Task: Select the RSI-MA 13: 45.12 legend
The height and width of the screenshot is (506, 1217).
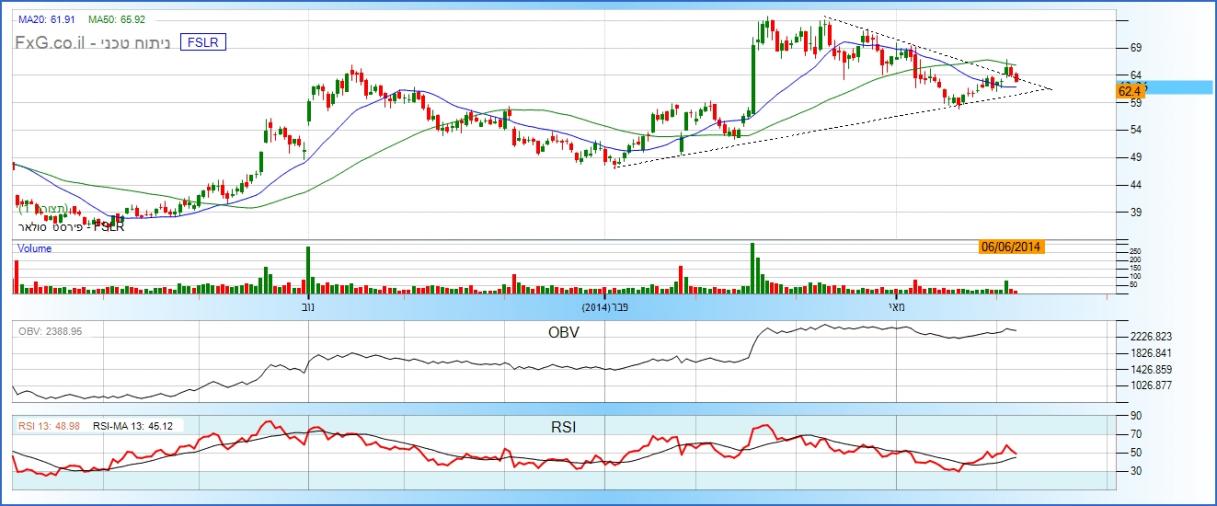Action: click(132, 426)
